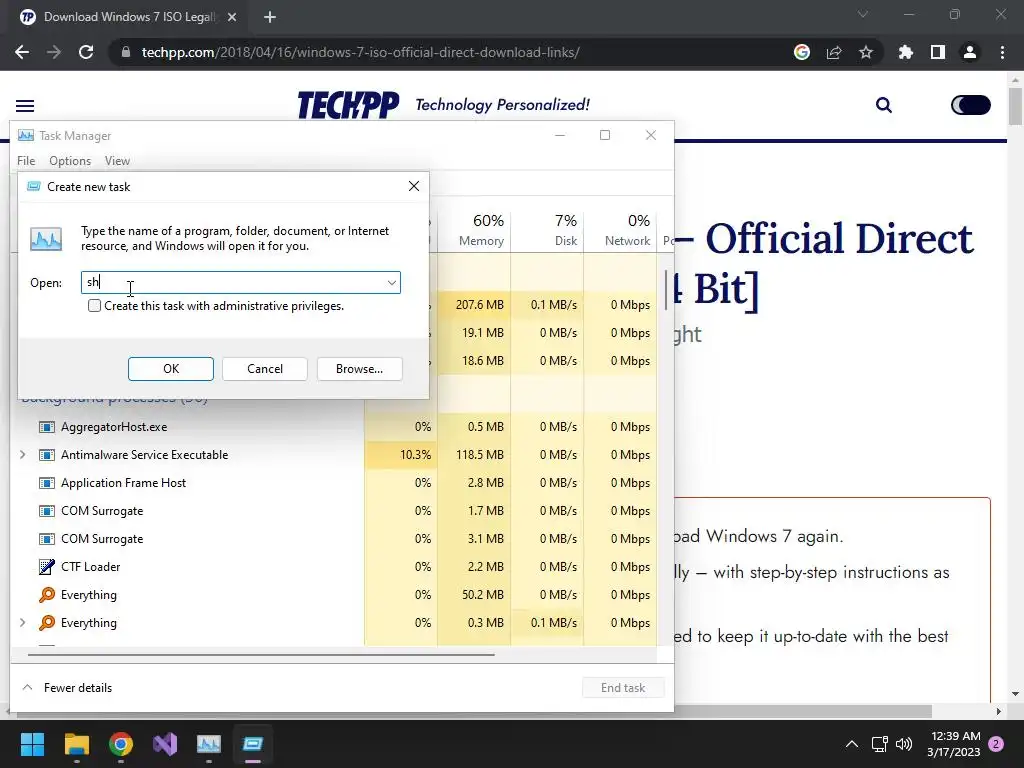Click the 10.3% CPU cell
The width and height of the screenshot is (1024, 768).
coord(401,455)
